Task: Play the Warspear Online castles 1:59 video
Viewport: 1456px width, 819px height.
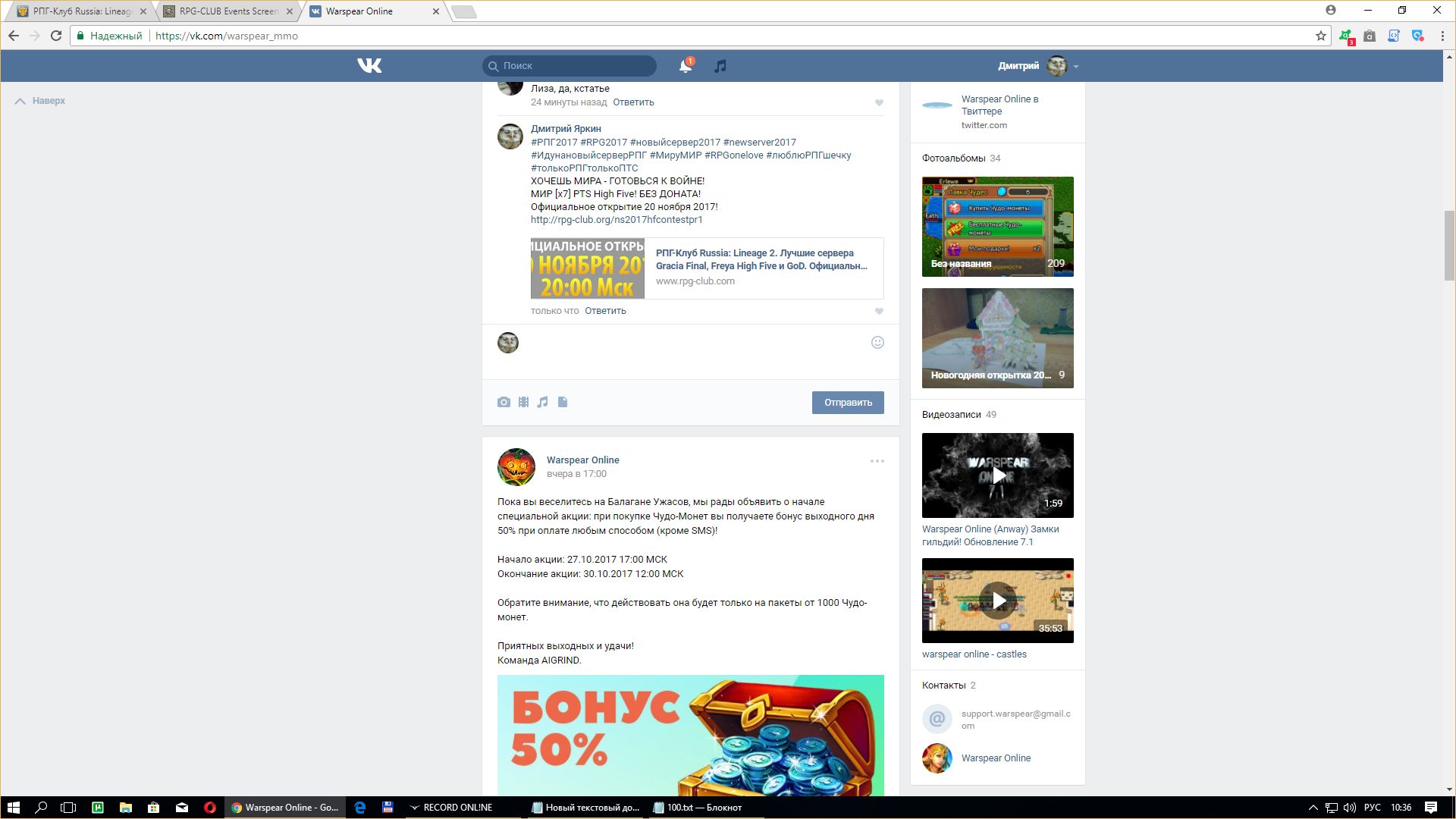Action: tap(998, 475)
